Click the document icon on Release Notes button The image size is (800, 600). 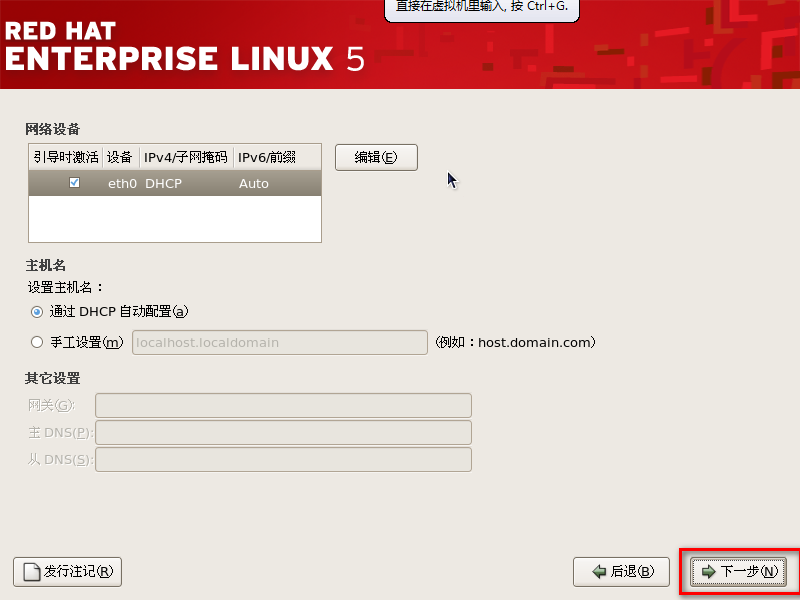click(x=32, y=572)
